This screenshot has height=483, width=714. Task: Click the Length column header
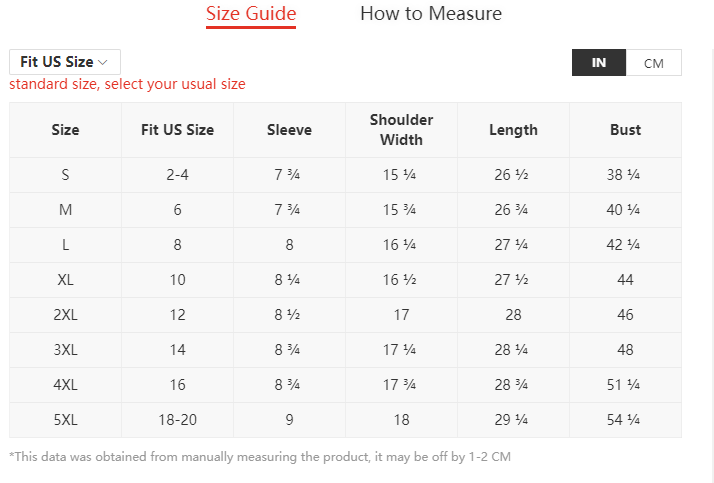(x=513, y=130)
